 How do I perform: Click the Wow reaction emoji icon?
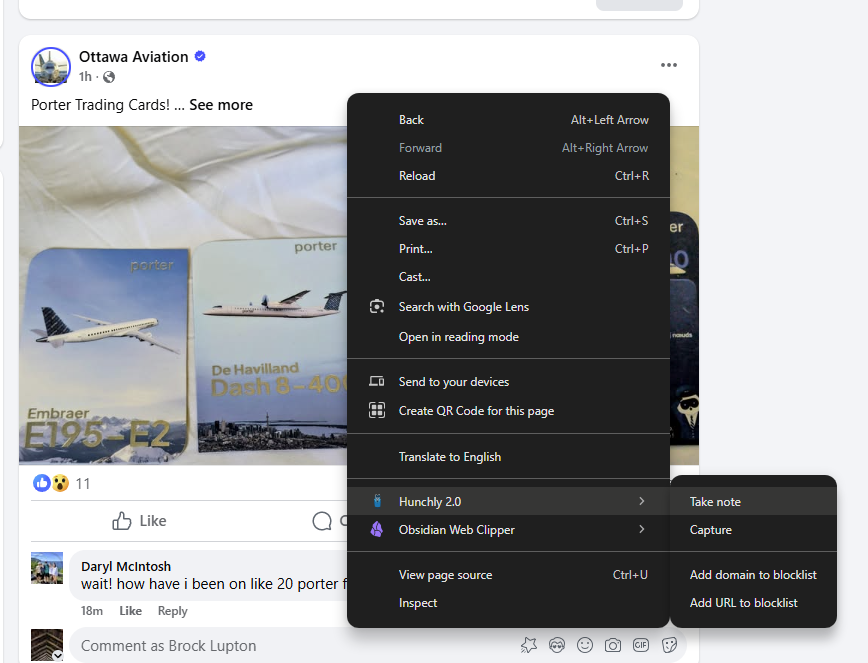60,483
